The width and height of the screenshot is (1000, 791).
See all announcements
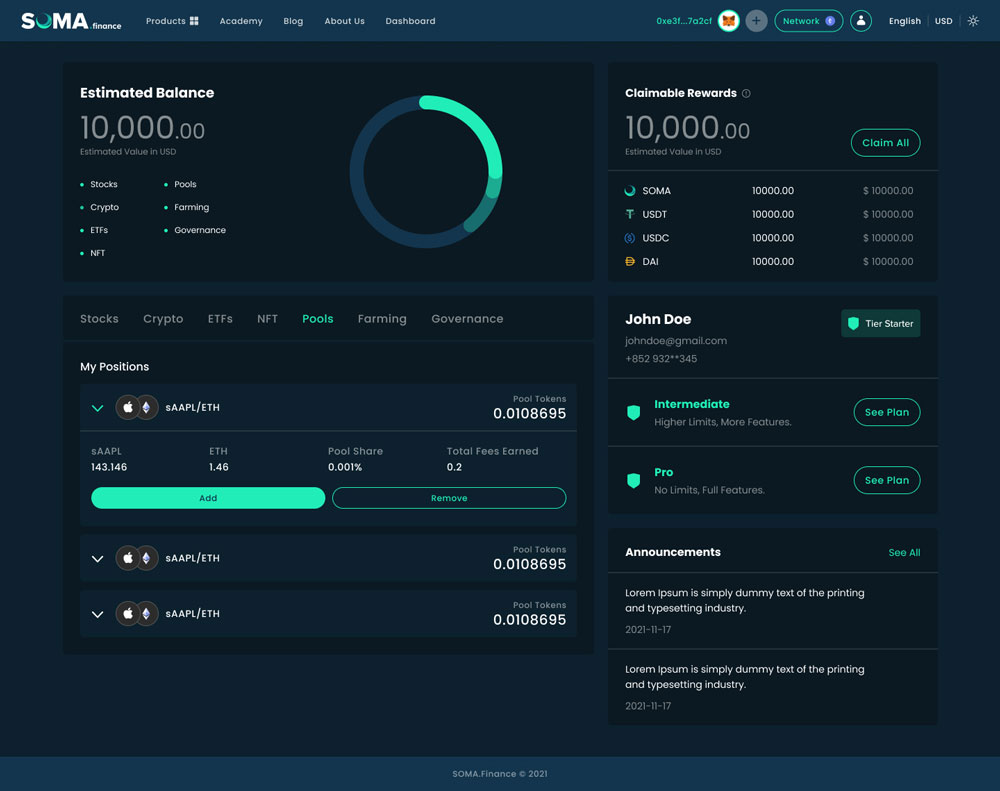904,552
